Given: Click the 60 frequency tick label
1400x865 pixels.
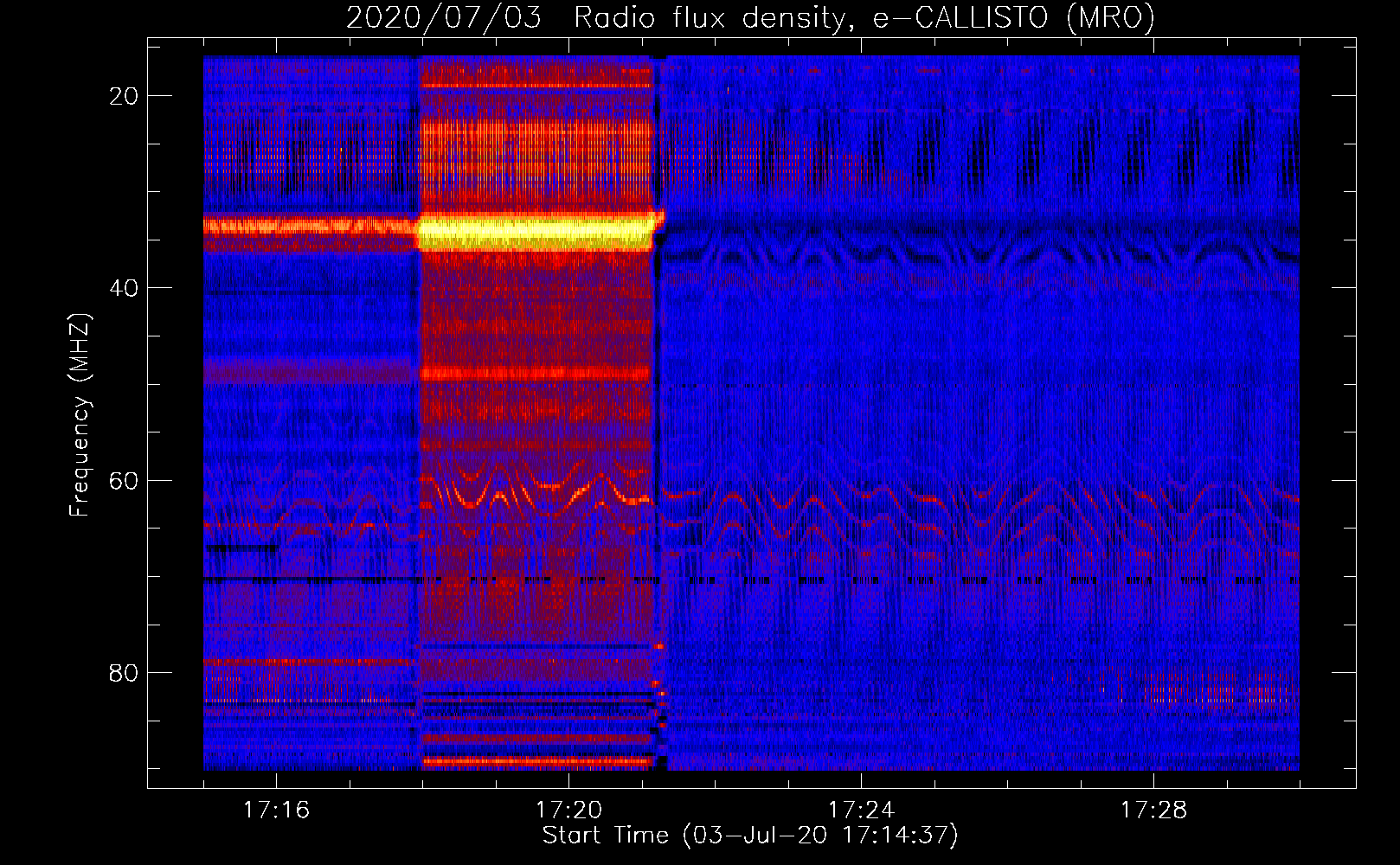Looking at the screenshot, I should 124,480.
